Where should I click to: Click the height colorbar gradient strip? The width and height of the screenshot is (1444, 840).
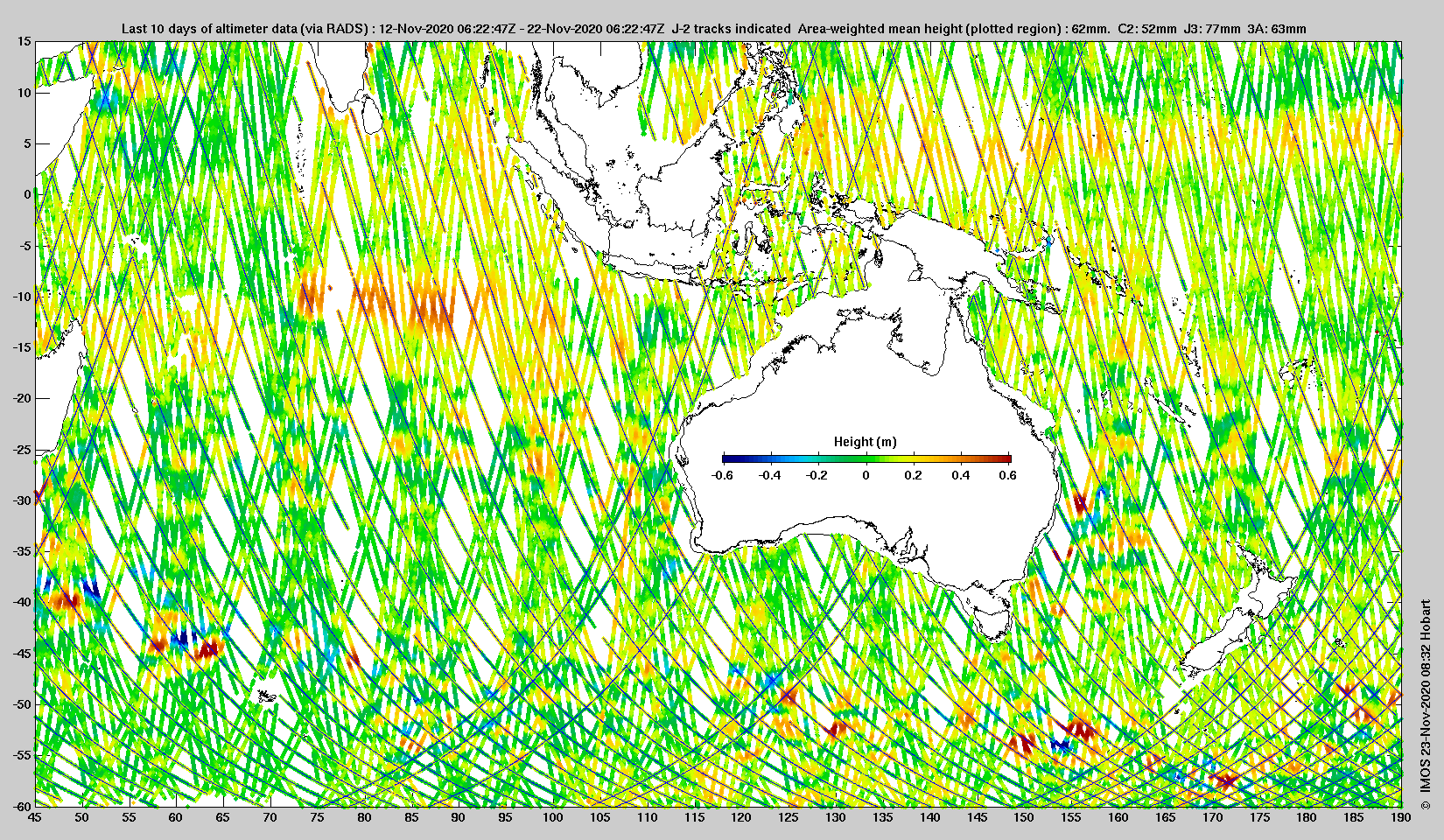click(x=866, y=458)
